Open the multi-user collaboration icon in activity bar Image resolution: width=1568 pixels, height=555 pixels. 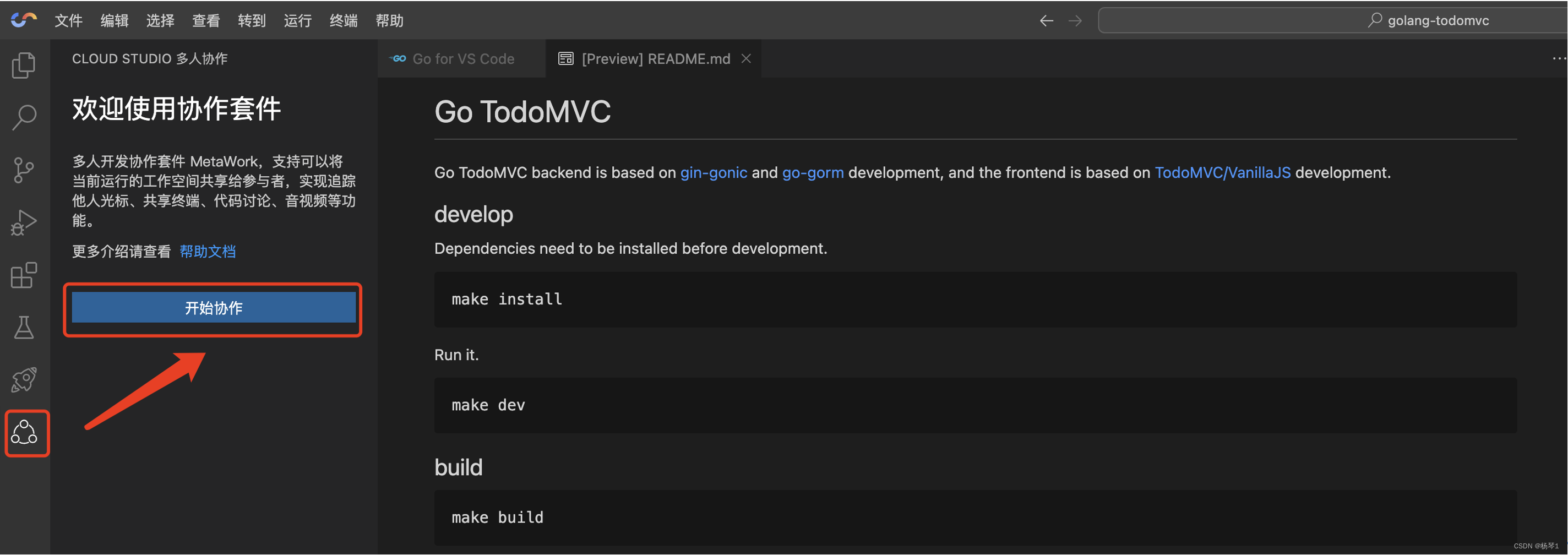coord(24,433)
